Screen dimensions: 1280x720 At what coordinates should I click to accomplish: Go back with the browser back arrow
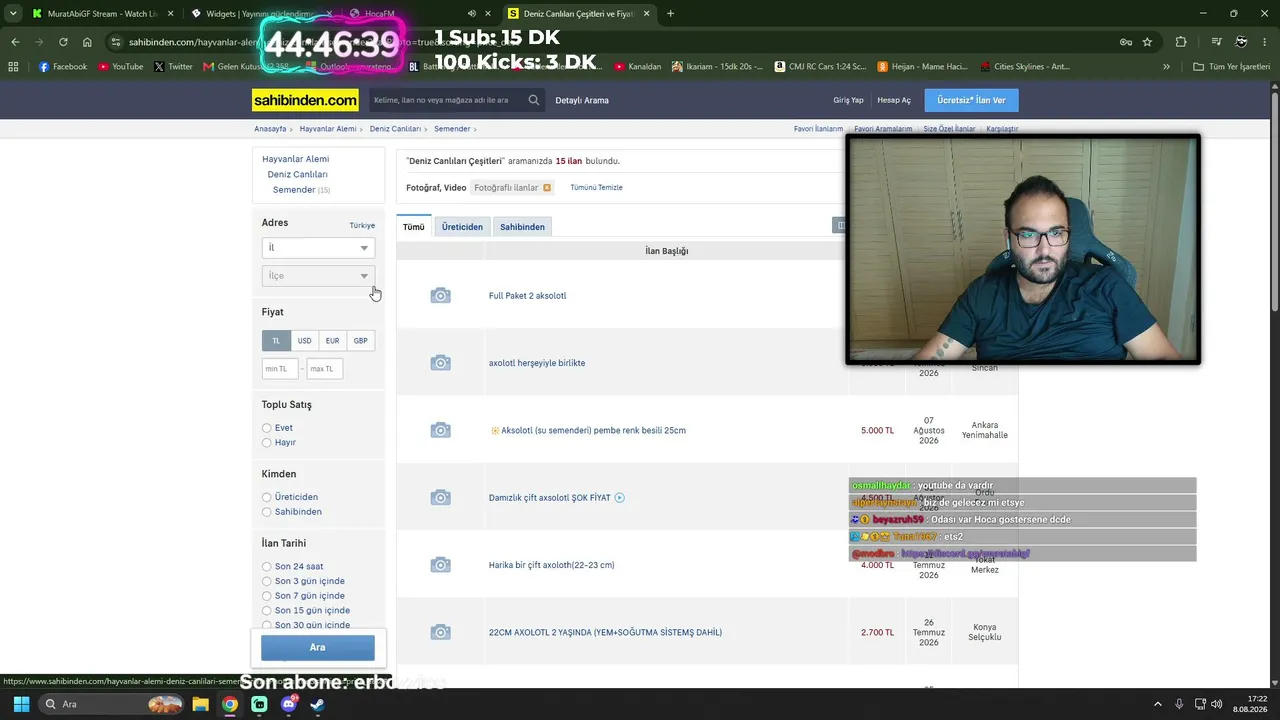point(15,42)
